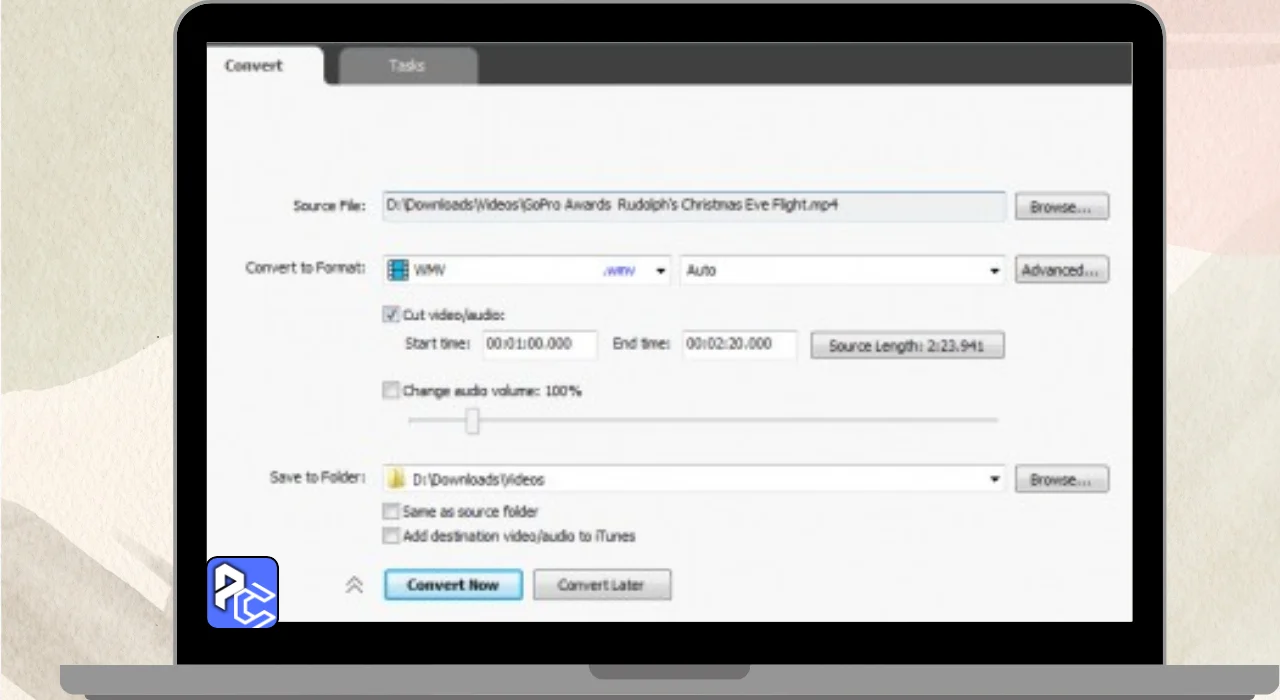This screenshot has width=1280, height=700.
Task: Uncheck the Cut video/audio checkbox
Action: pos(391,314)
